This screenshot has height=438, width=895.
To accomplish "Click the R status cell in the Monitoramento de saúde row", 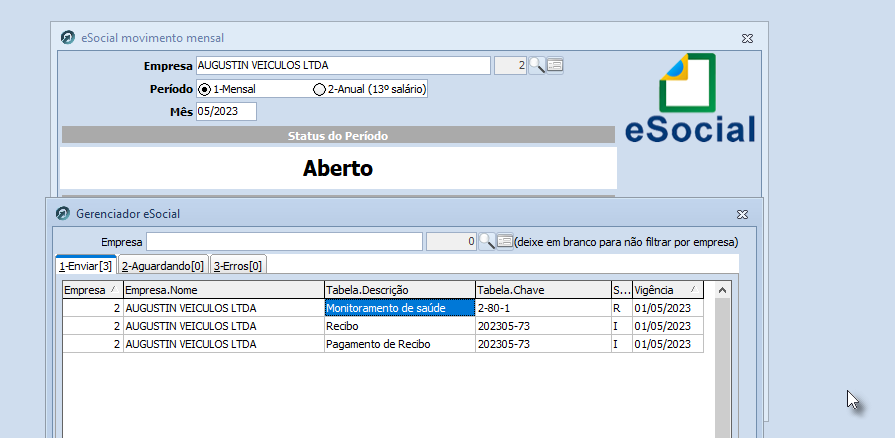I will click(x=621, y=308).
